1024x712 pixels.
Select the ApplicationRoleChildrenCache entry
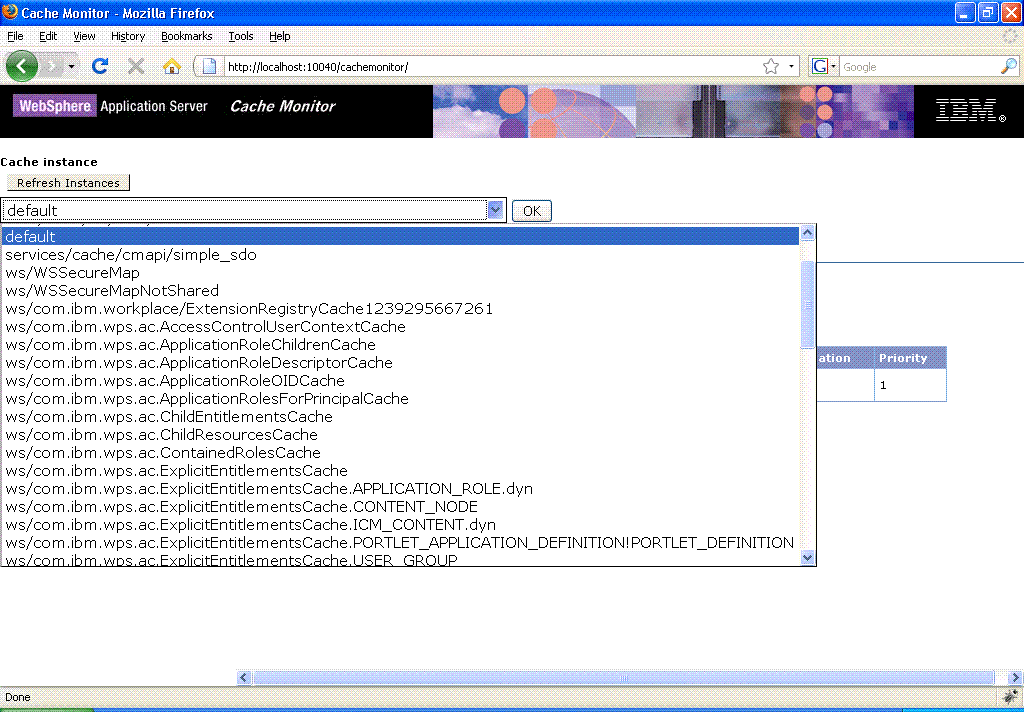(x=400, y=344)
